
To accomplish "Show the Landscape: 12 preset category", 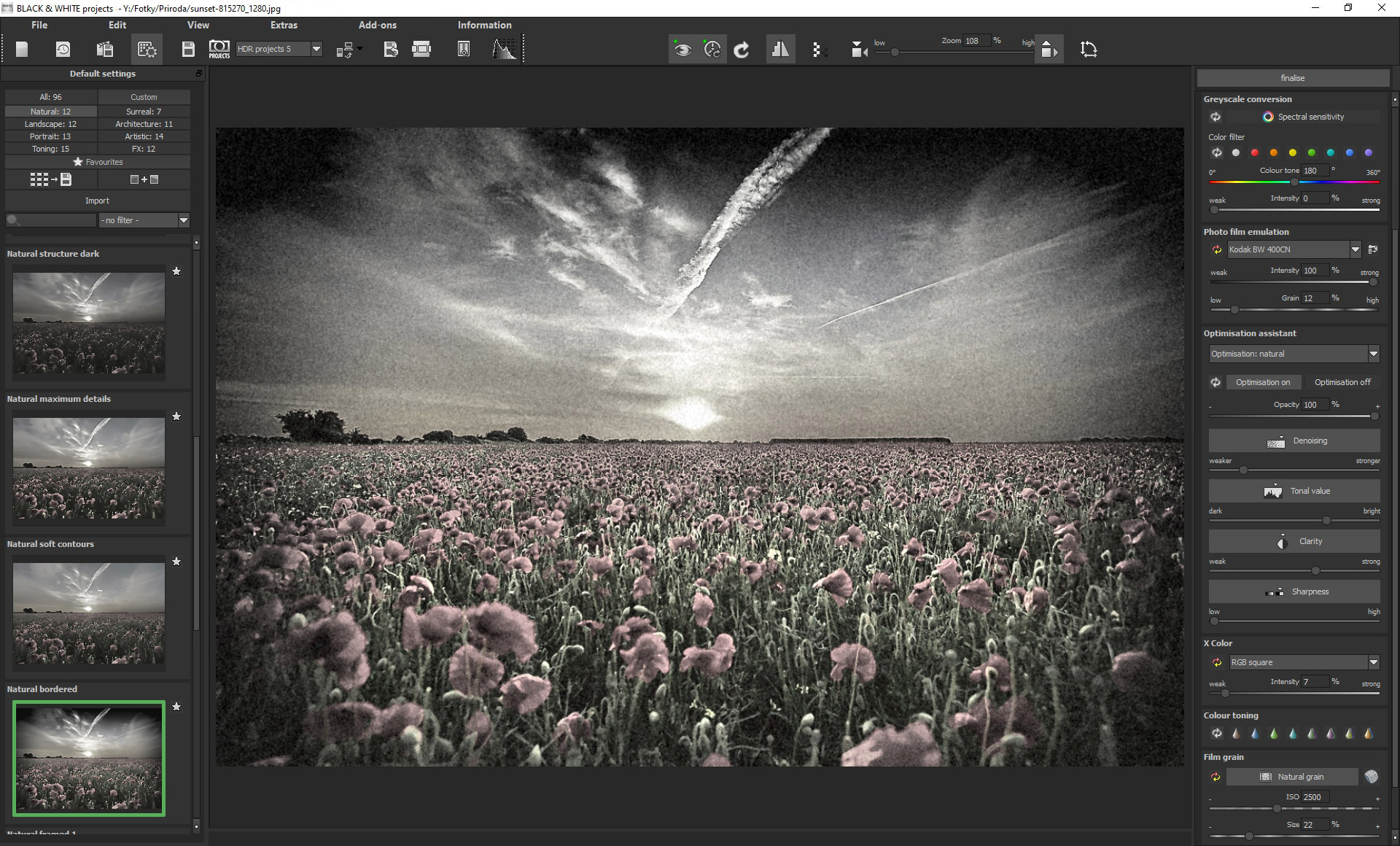I will pos(51,124).
